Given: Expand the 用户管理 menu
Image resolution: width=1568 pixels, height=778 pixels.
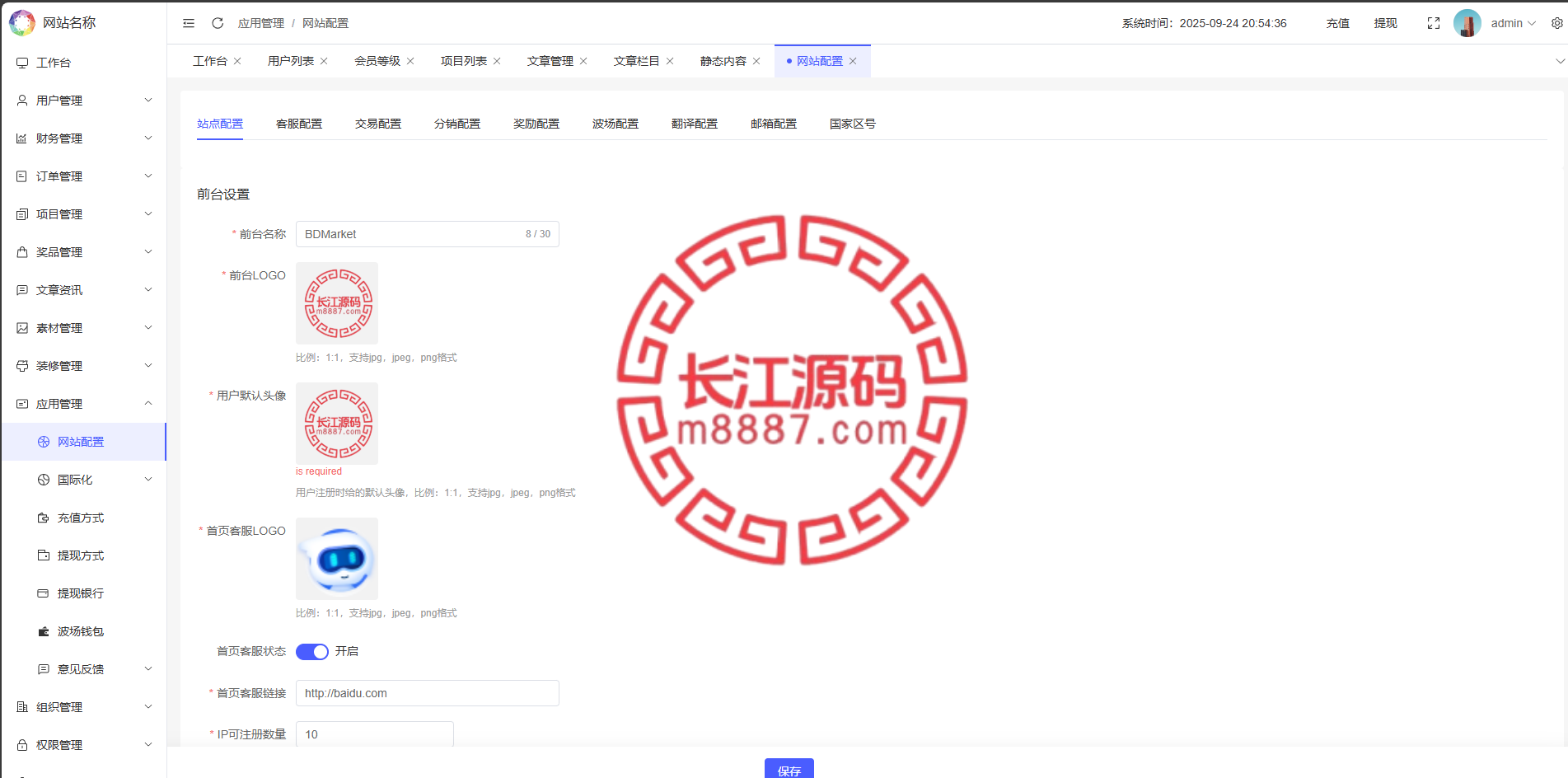Looking at the screenshot, I should point(83,101).
